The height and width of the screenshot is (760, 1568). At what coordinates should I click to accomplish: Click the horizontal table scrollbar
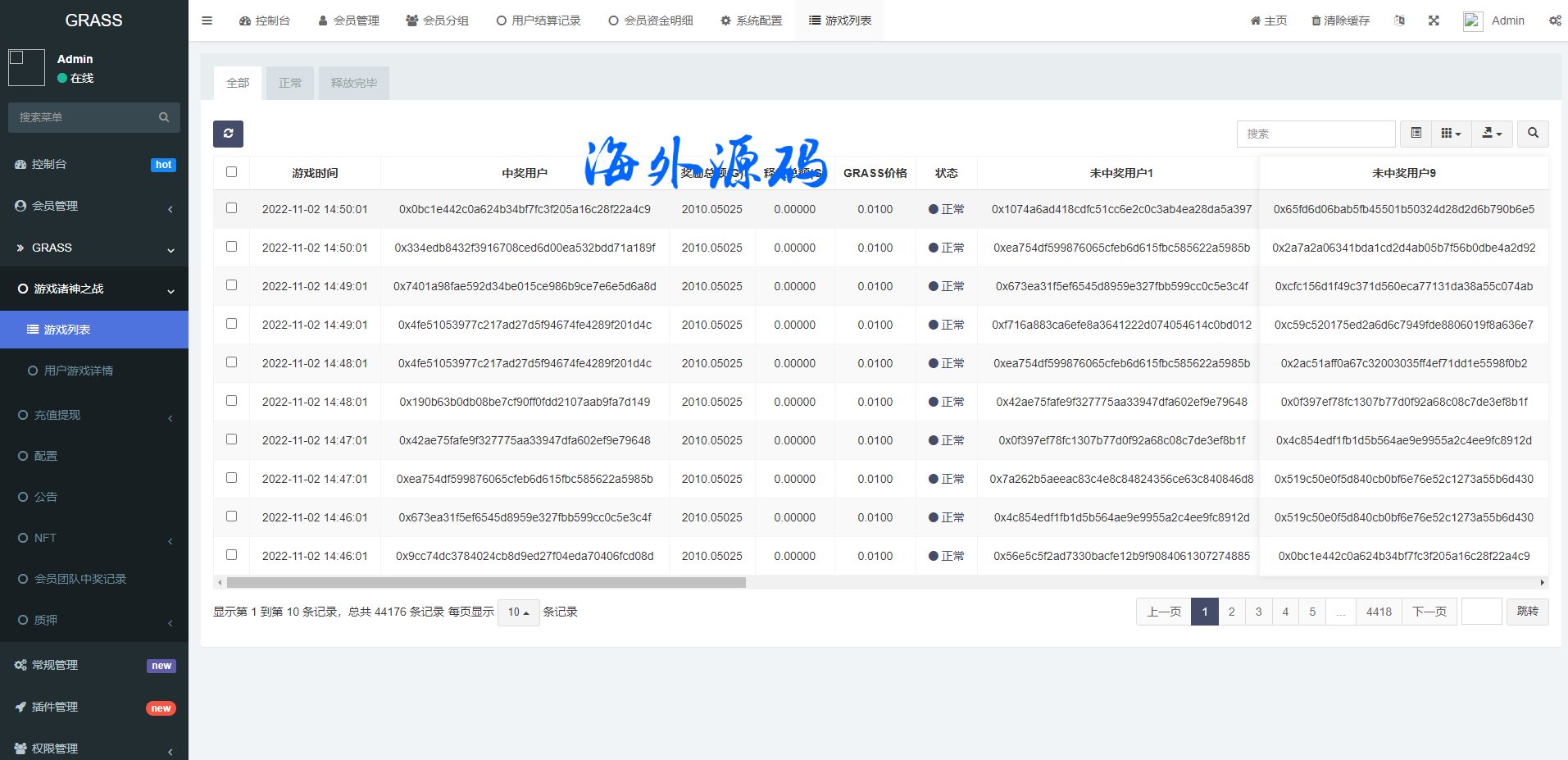[x=486, y=583]
